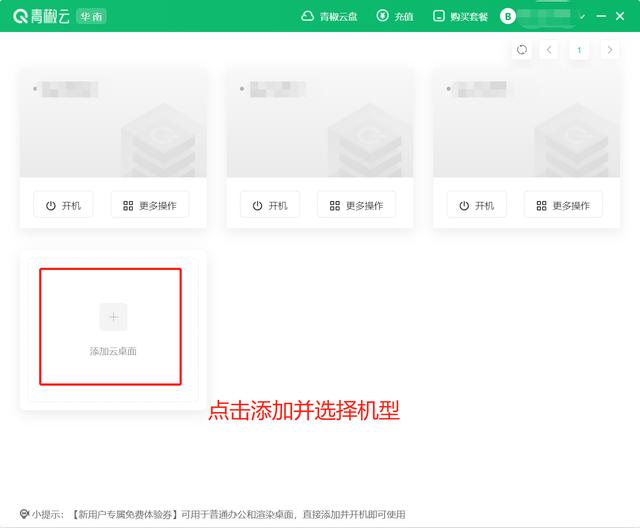This screenshot has height=528, width=640.
Task: Select first cloud desktop thumbnail
Action: pyautogui.click(x=113, y=124)
